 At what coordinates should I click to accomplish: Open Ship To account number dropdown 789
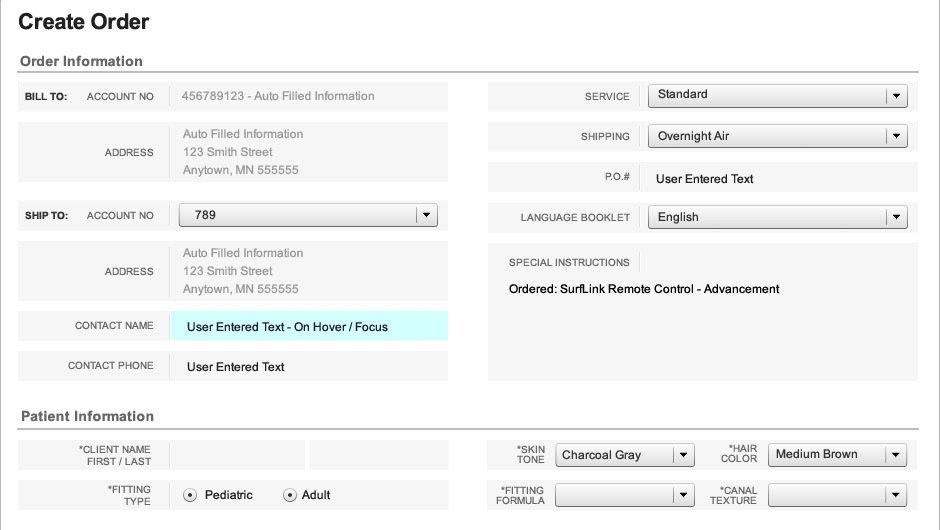click(308, 215)
